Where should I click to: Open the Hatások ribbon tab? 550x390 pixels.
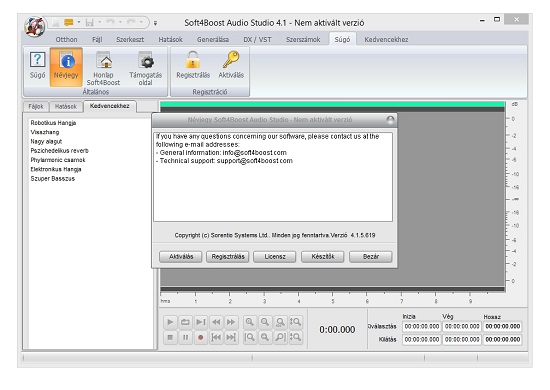pyautogui.click(x=170, y=40)
